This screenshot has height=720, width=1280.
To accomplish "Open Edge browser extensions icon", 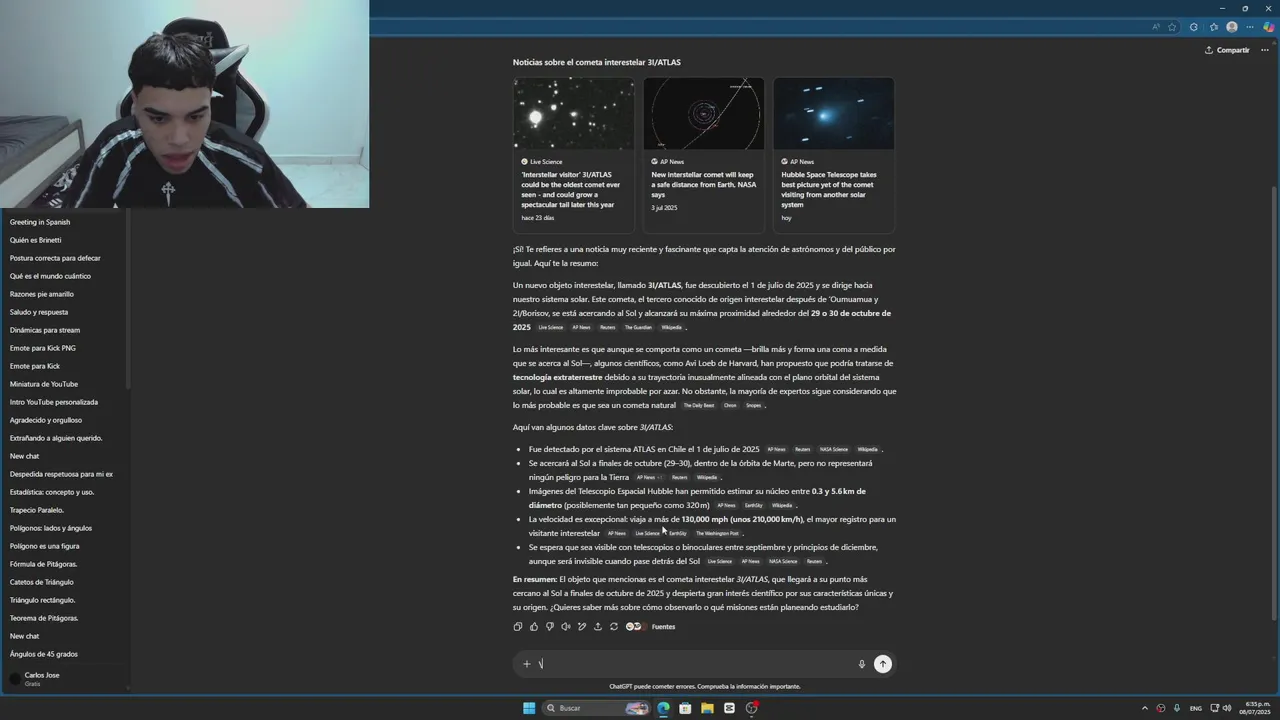I will pos(1193,27).
